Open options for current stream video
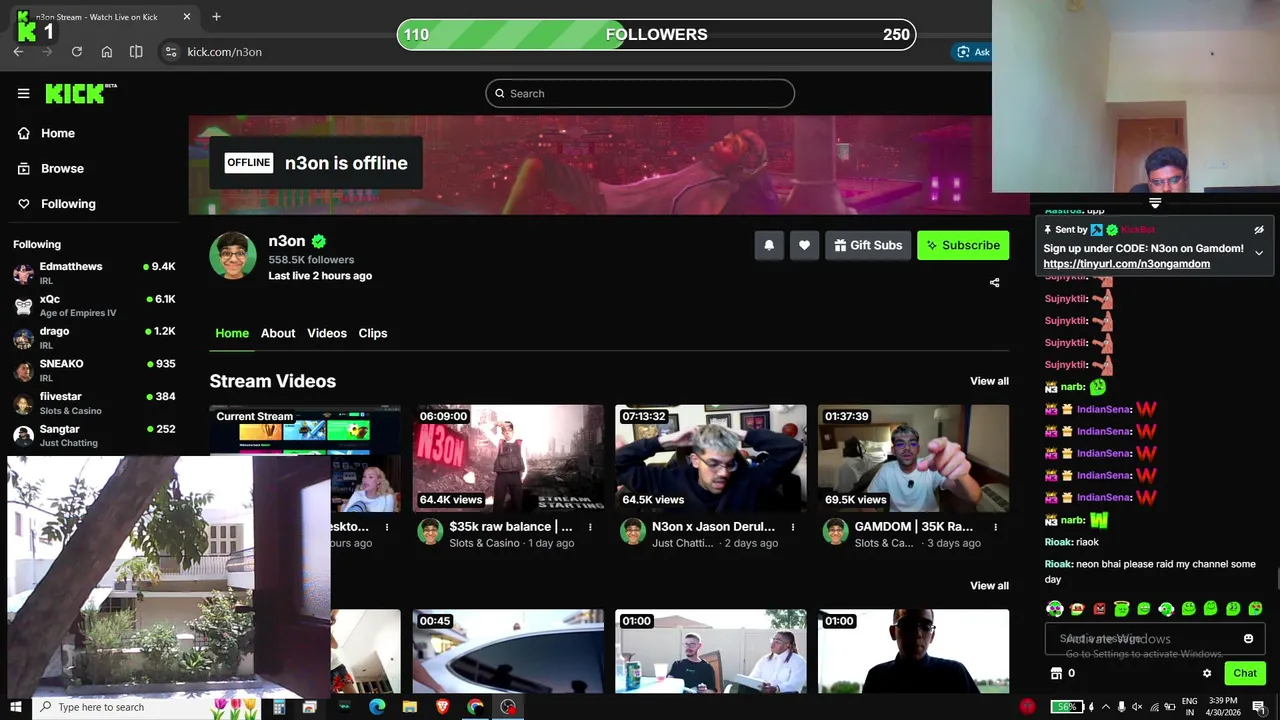The height and width of the screenshot is (720, 1280). pyautogui.click(x=387, y=527)
